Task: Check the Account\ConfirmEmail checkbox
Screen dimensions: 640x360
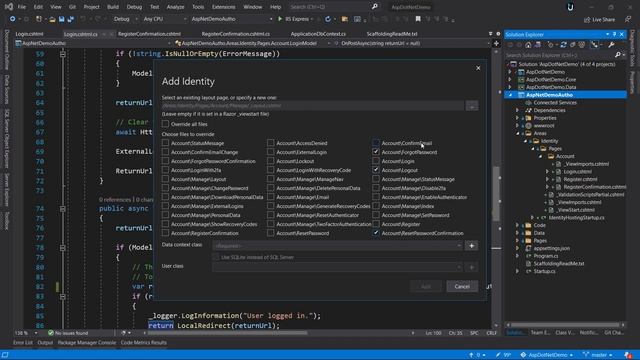Action: 376,143
